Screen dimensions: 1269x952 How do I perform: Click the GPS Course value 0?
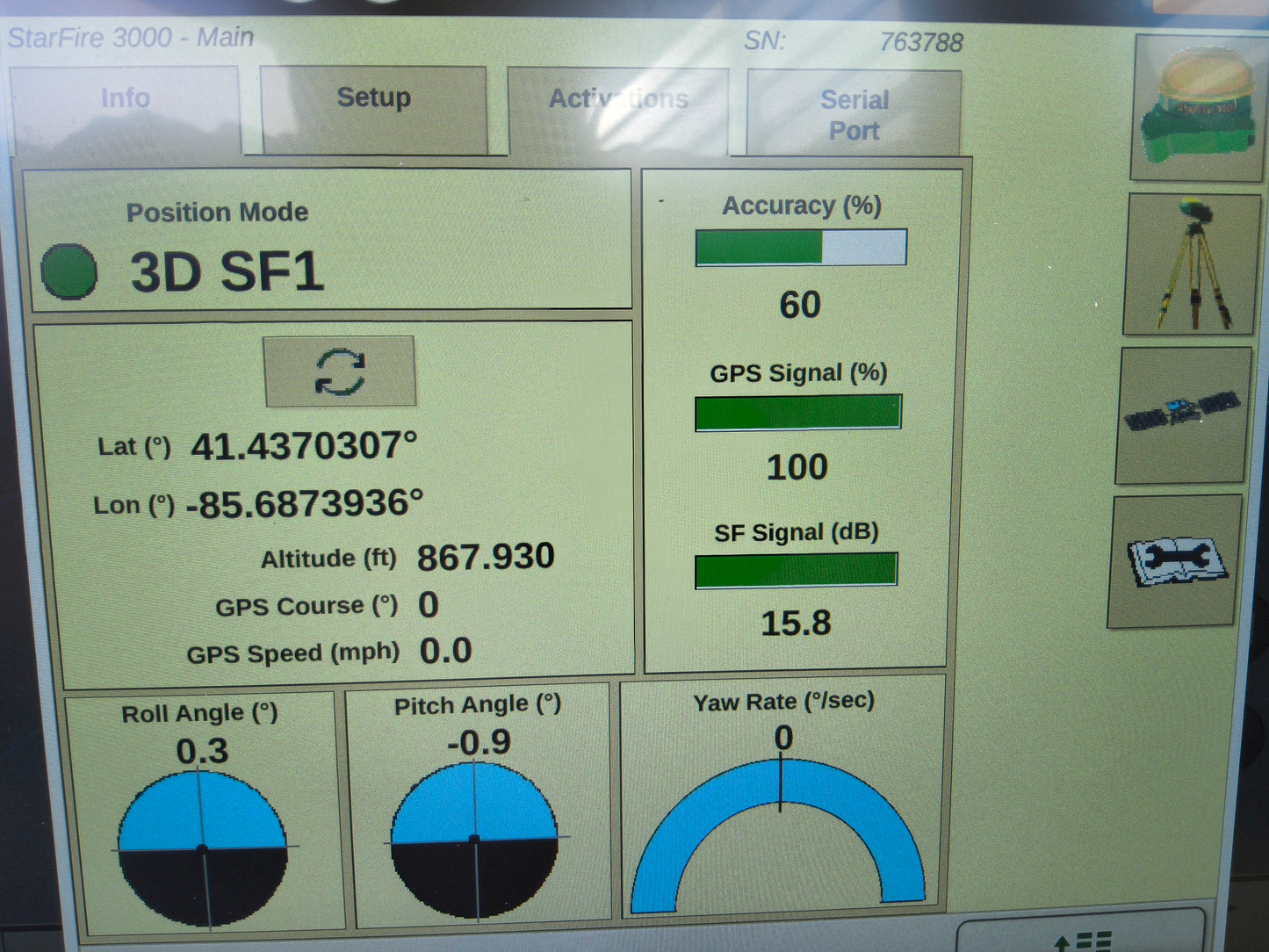click(x=429, y=605)
